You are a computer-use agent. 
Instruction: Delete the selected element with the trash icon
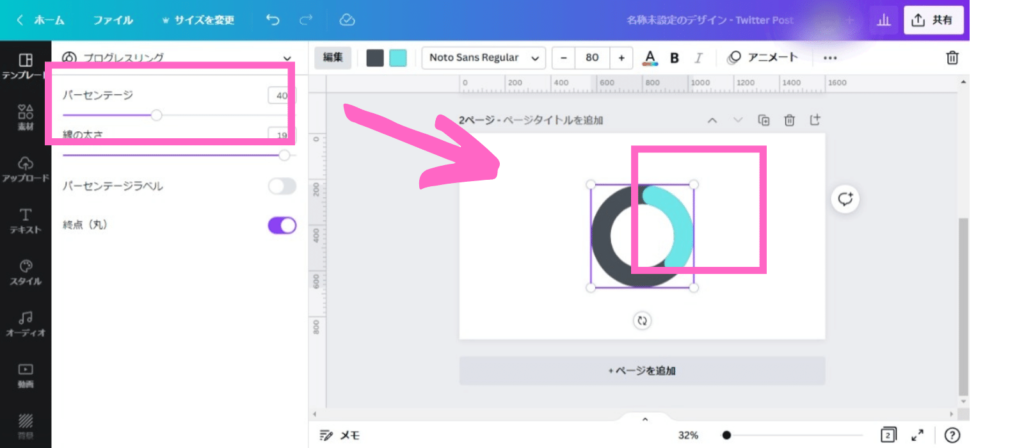(x=953, y=57)
